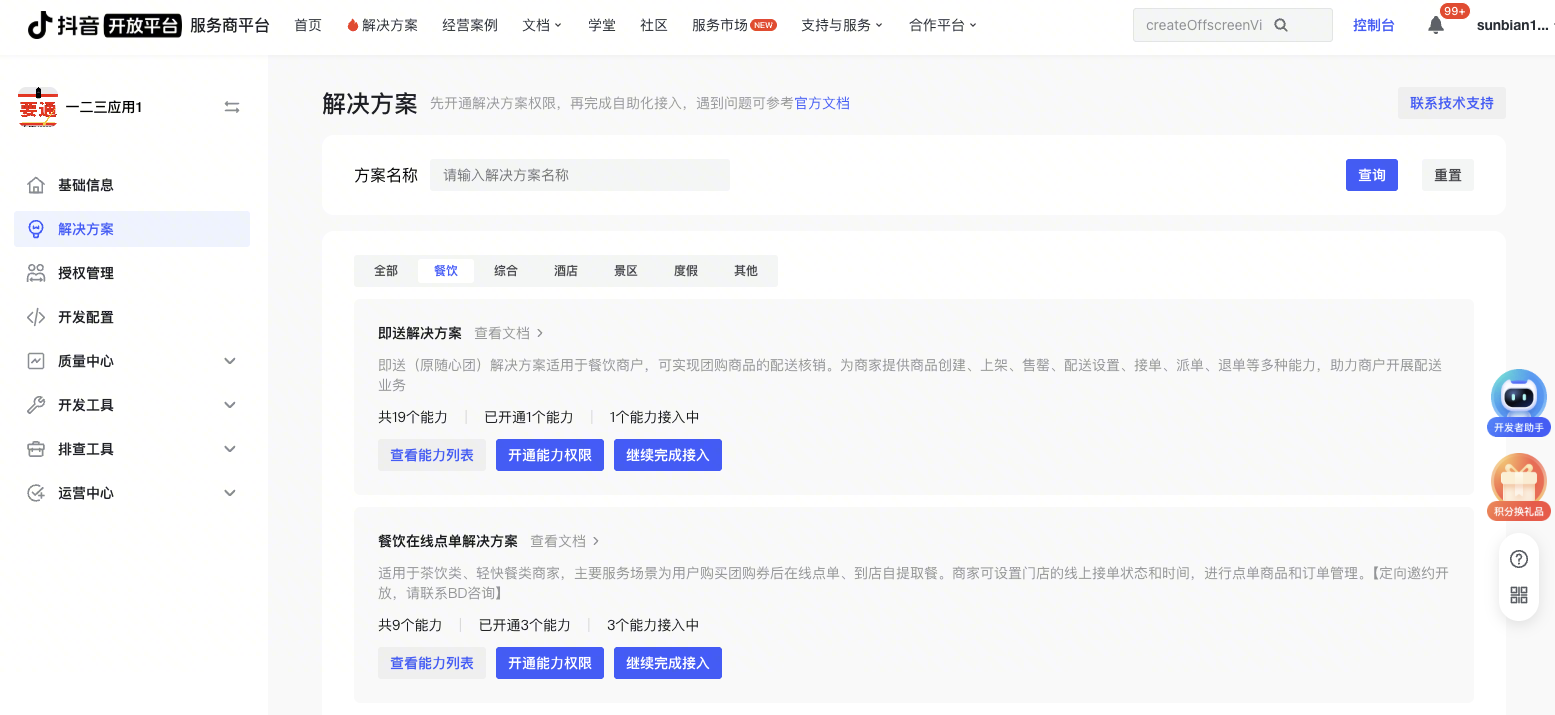Click the search magnifier icon
Image resolution: width=1555 pixels, height=715 pixels.
pyautogui.click(x=1281, y=25)
